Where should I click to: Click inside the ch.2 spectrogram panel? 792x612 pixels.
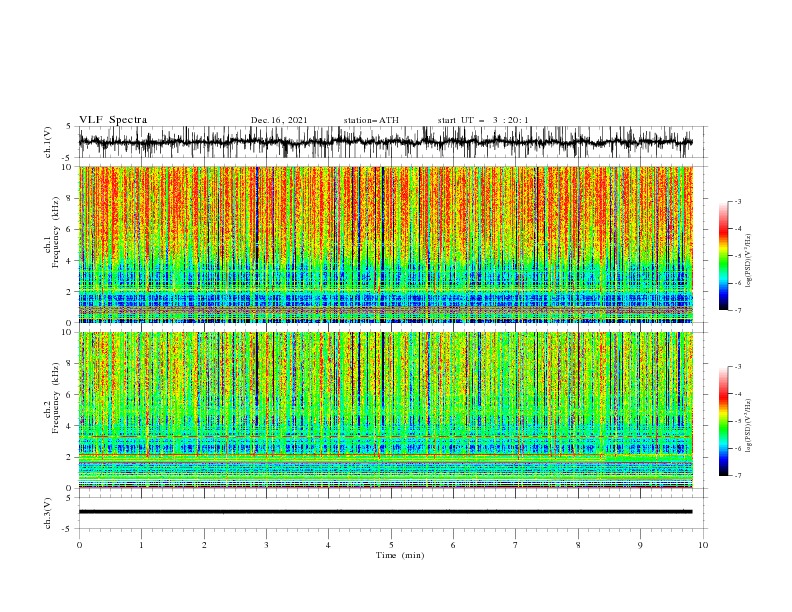tap(385, 410)
